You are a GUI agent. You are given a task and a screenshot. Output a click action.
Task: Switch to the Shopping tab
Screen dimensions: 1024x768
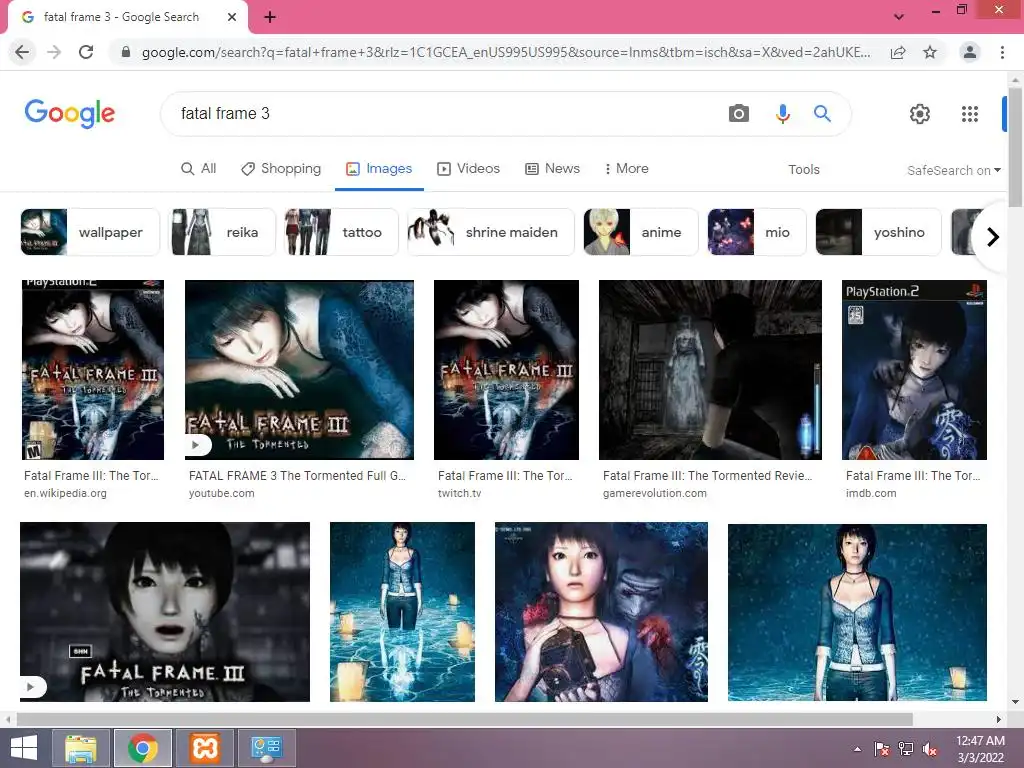[281, 168]
